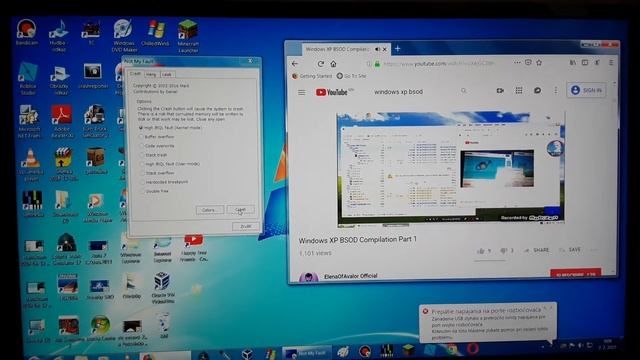Open Roblox Studio desktop shortcut
This screenshot has height=360, width=640.
coord(27,79)
